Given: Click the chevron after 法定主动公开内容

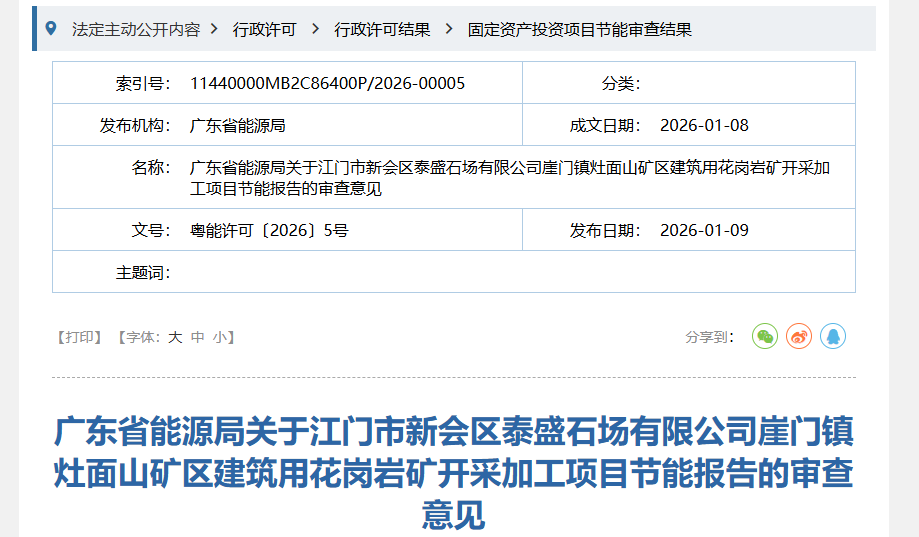Looking at the screenshot, I should click(x=212, y=30).
